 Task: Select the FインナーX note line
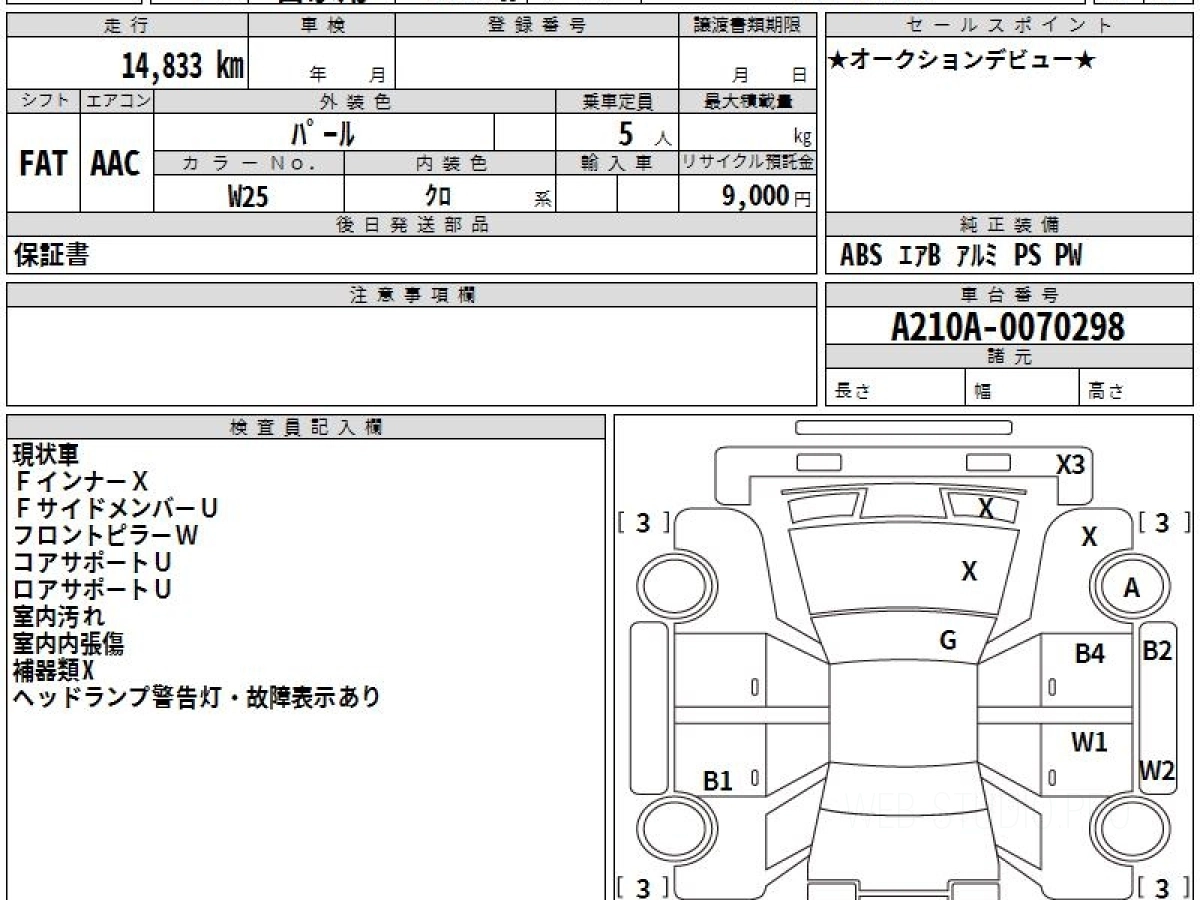point(81,482)
